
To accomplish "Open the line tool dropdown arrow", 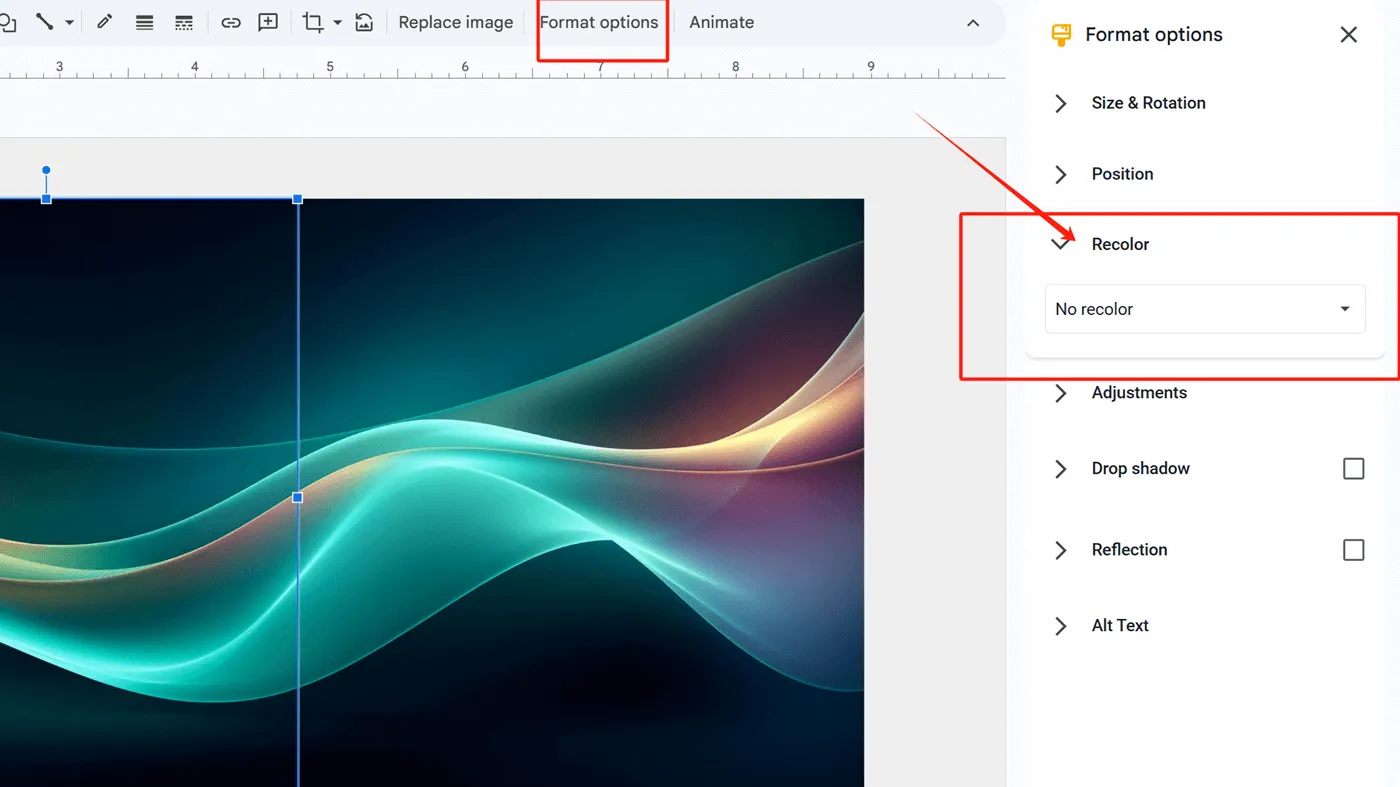I will [69, 23].
